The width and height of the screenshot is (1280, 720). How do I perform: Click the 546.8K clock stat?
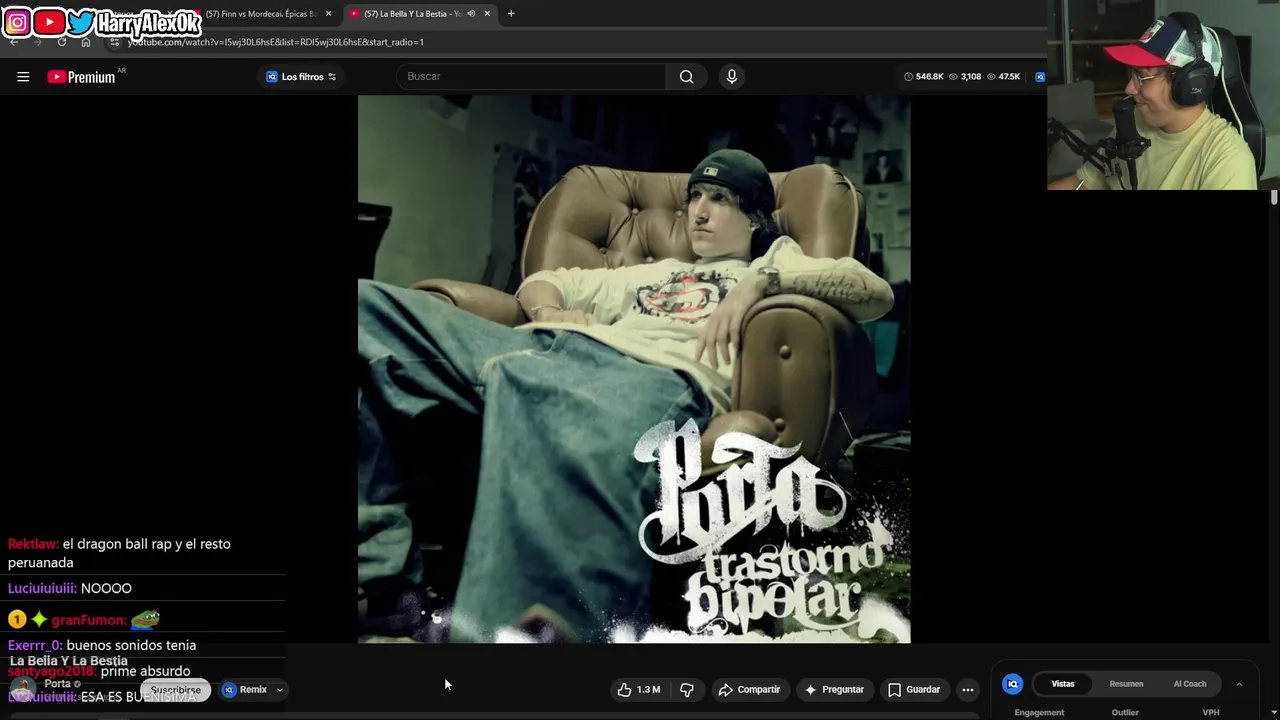point(923,77)
